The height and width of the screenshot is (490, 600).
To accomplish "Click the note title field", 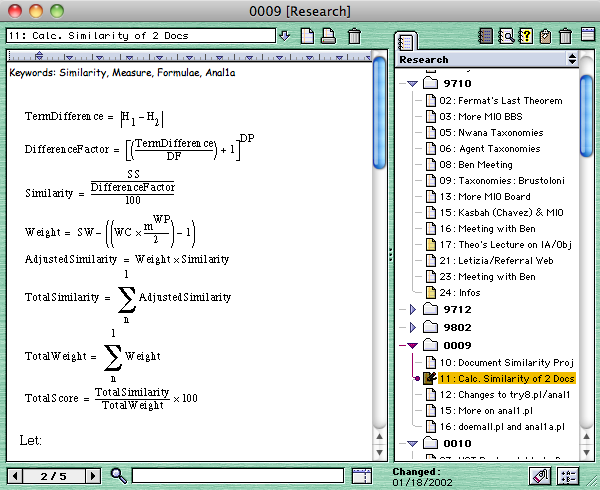I will tap(141, 36).
